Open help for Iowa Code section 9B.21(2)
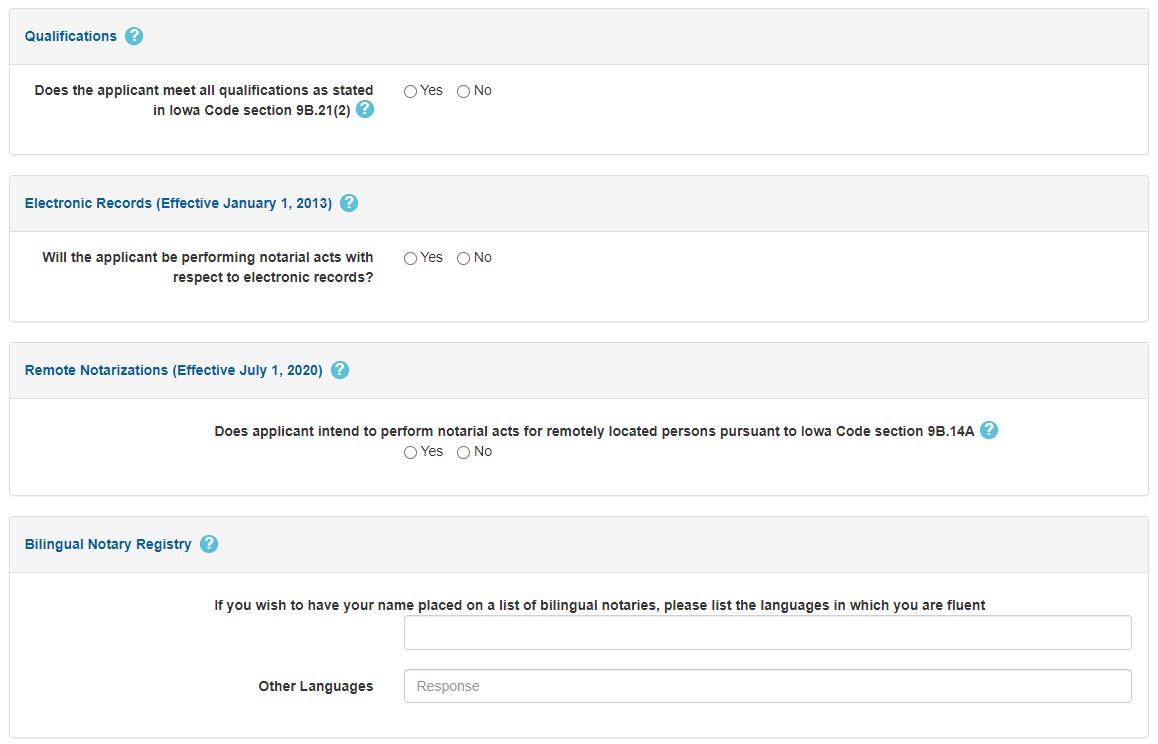This screenshot has width=1158, height=744. [x=365, y=109]
